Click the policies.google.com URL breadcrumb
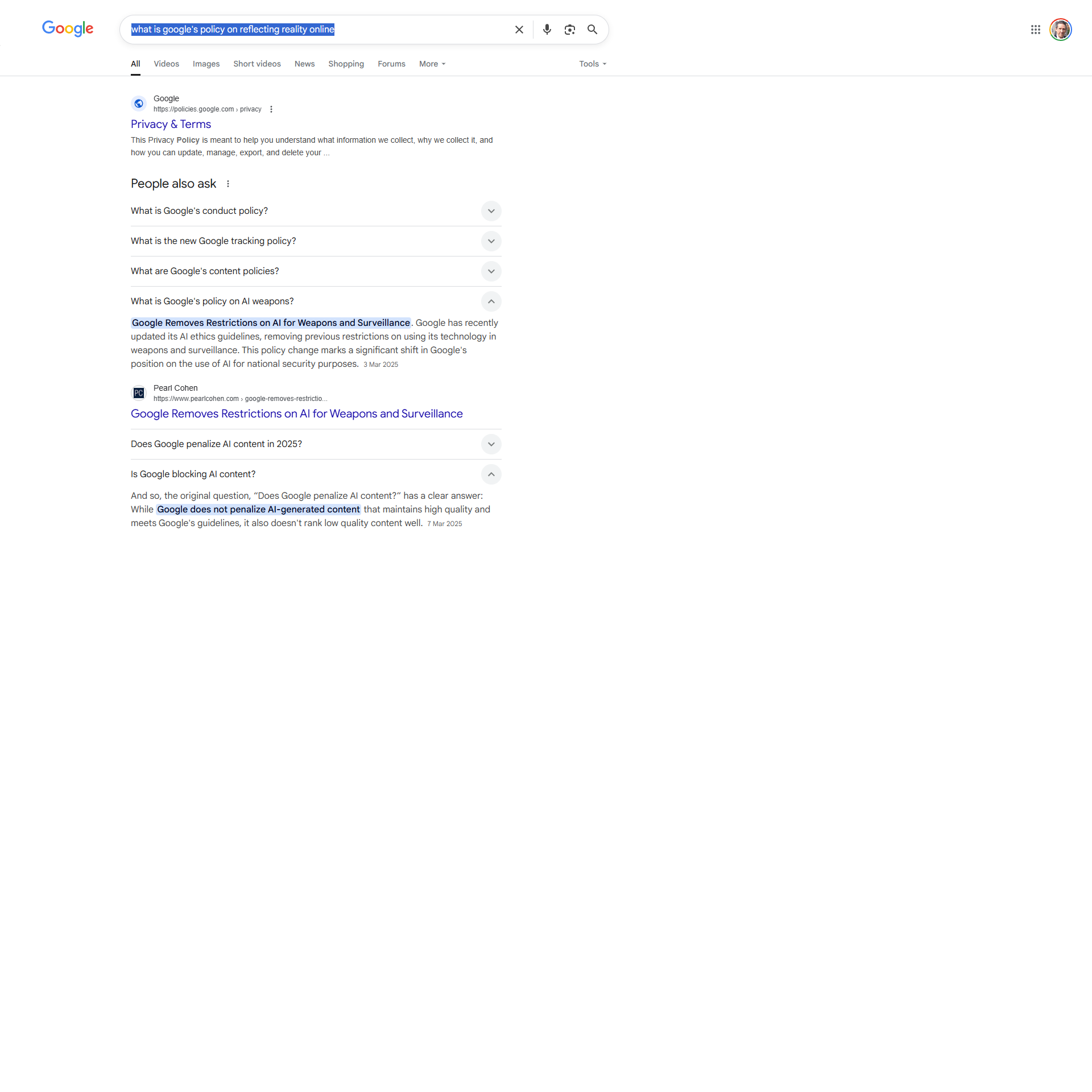 [208, 109]
